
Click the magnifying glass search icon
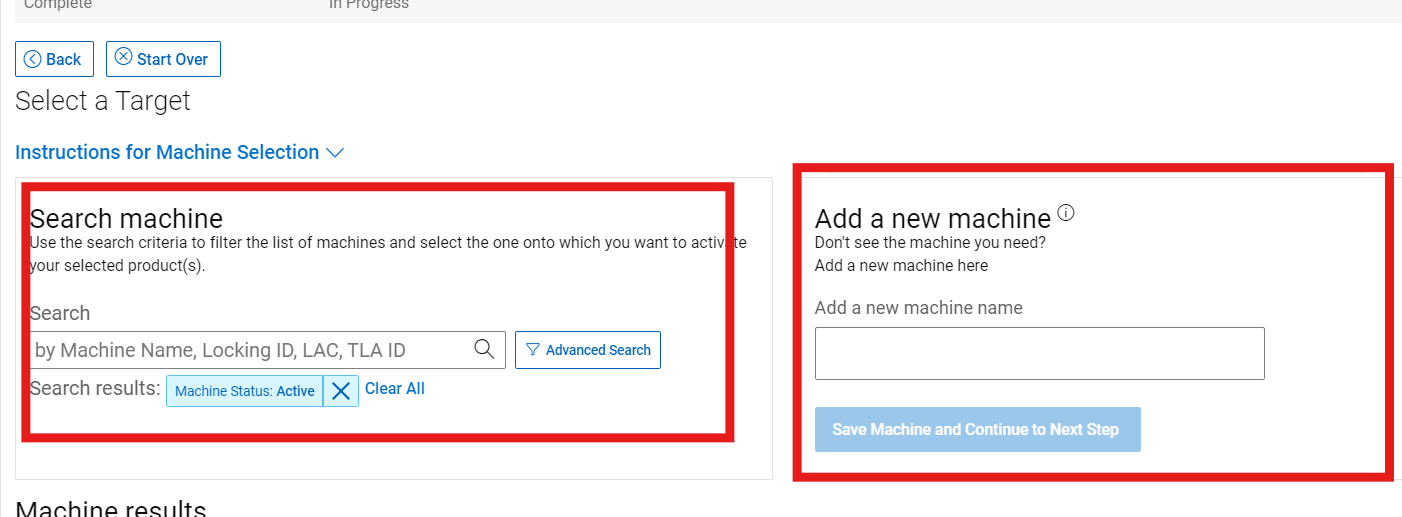pyautogui.click(x=484, y=349)
